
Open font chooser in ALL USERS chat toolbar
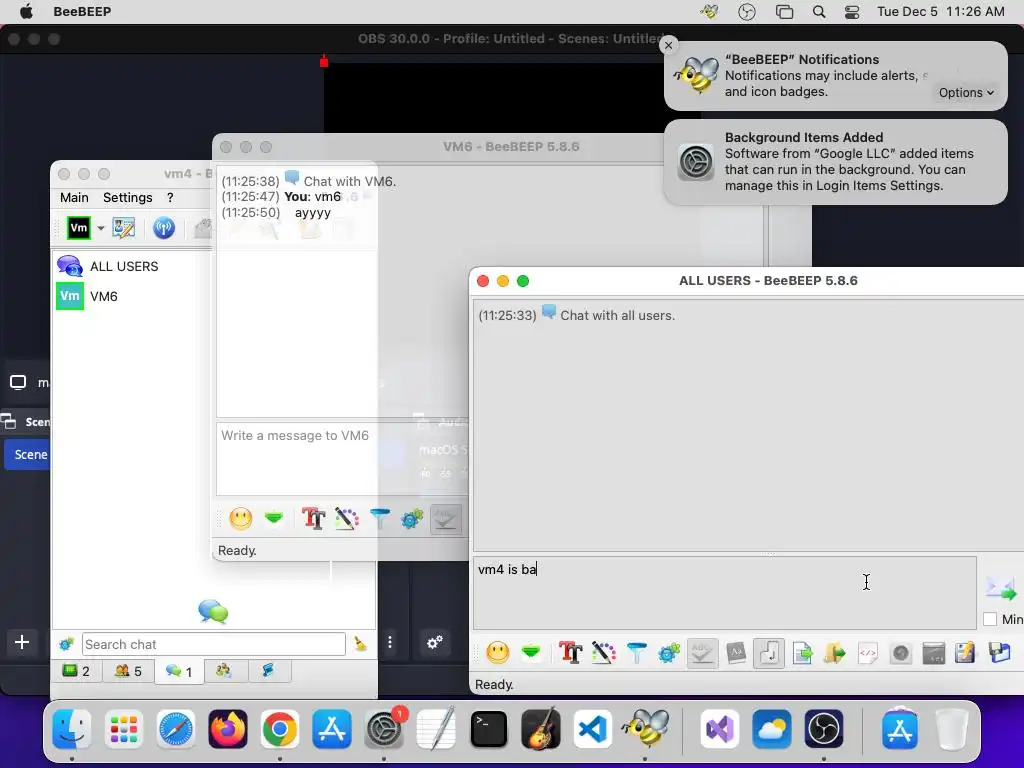click(x=569, y=652)
